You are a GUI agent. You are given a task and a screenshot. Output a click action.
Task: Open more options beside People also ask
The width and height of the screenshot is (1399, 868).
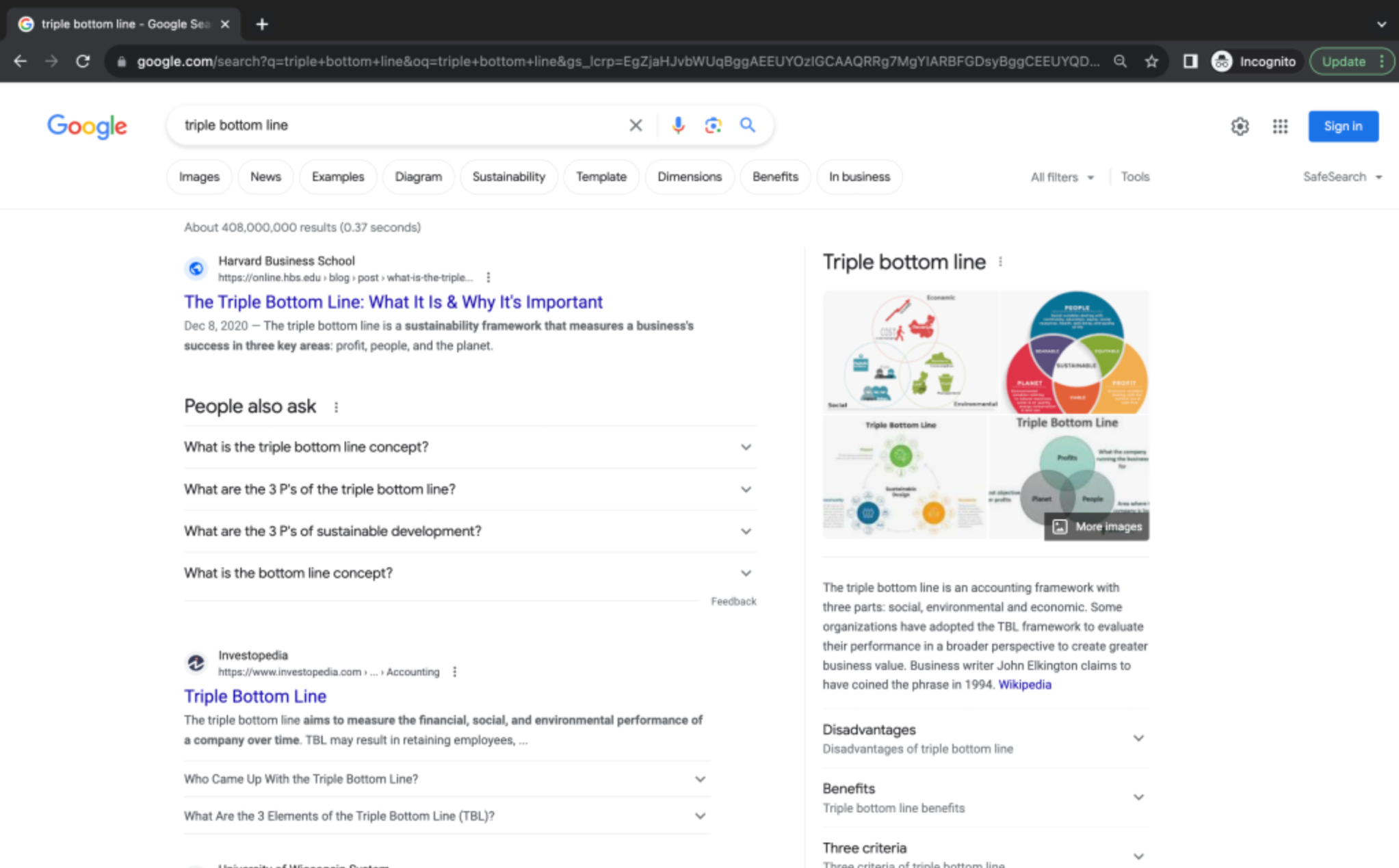336,407
